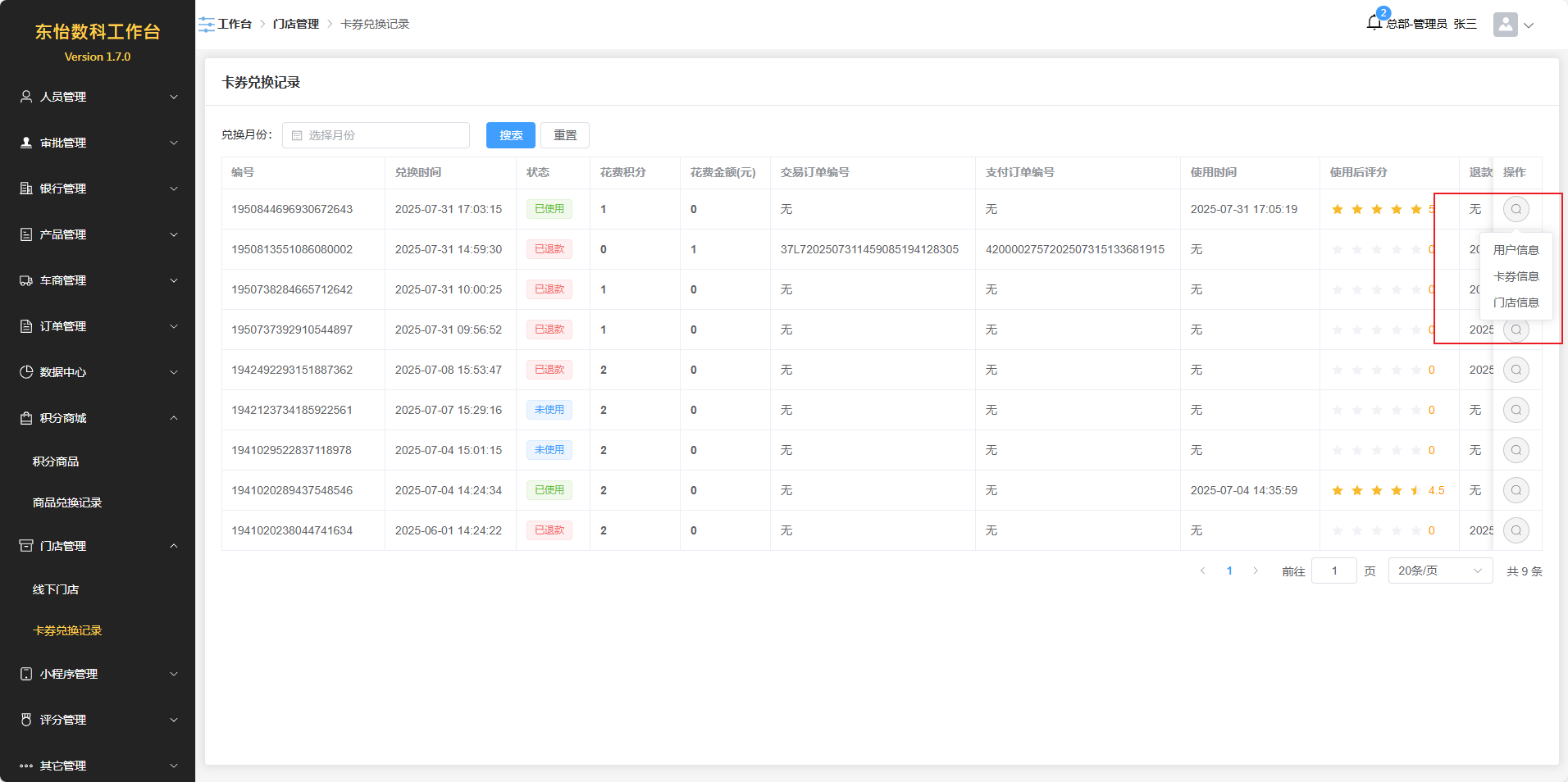
Task: Click the fifth star in 1941020289437548546 rating
Action: pyautogui.click(x=1415, y=490)
